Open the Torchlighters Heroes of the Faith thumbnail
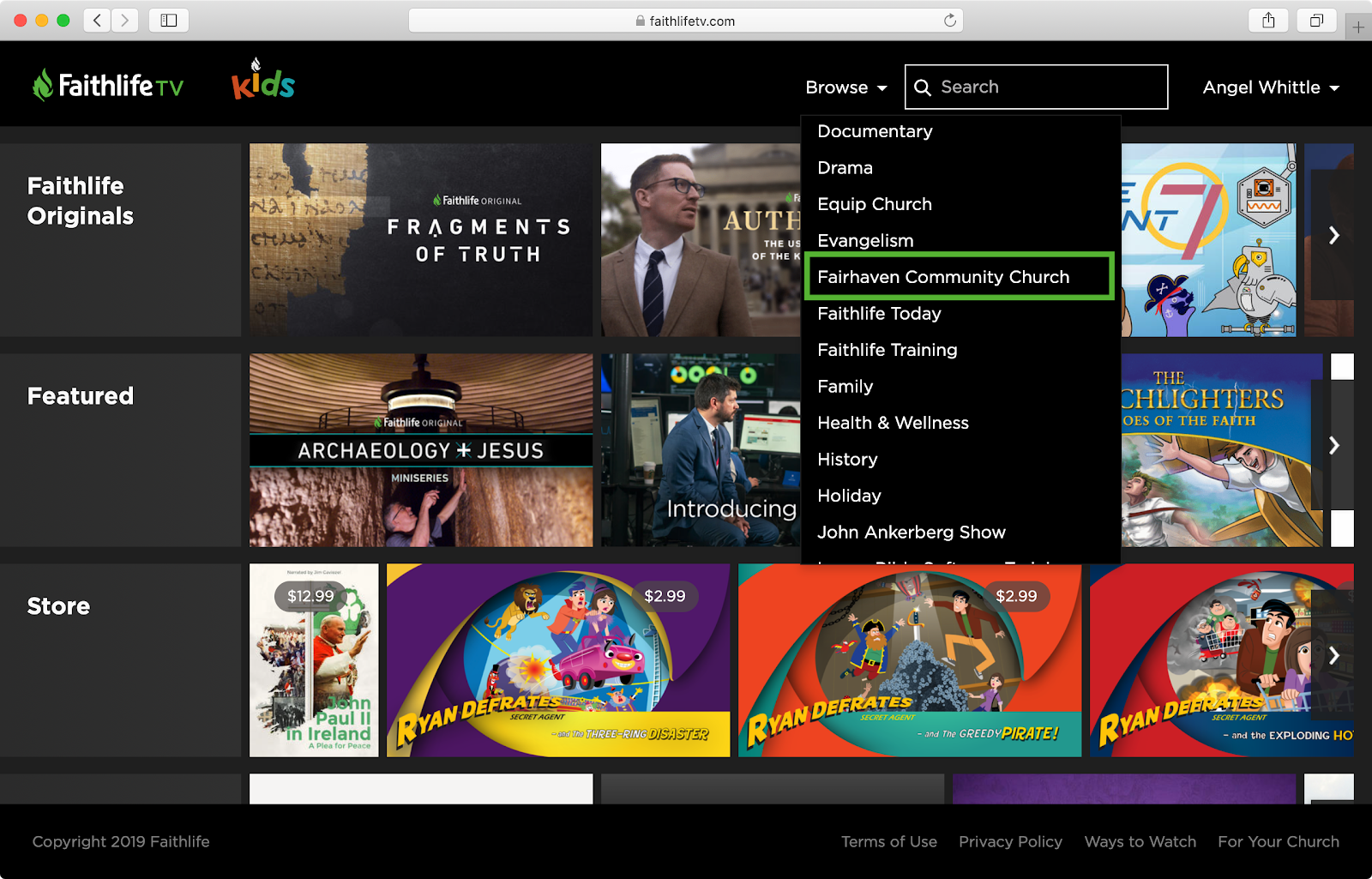Image resolution: width=1372 pixels, height=879 pixels. click(1221, 450)
